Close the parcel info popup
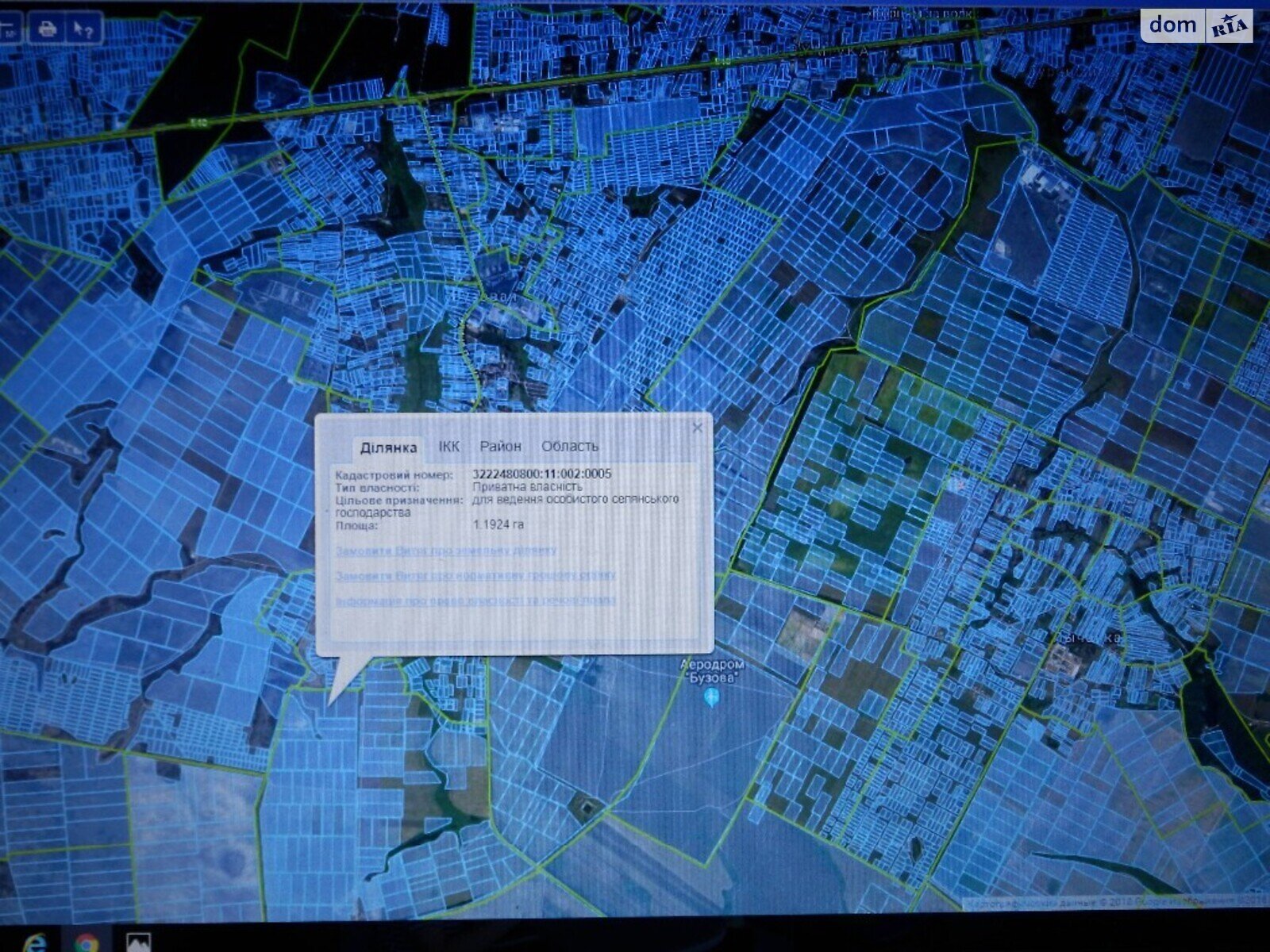Viewport: 1270px width, 952px height. coord(697,428)
